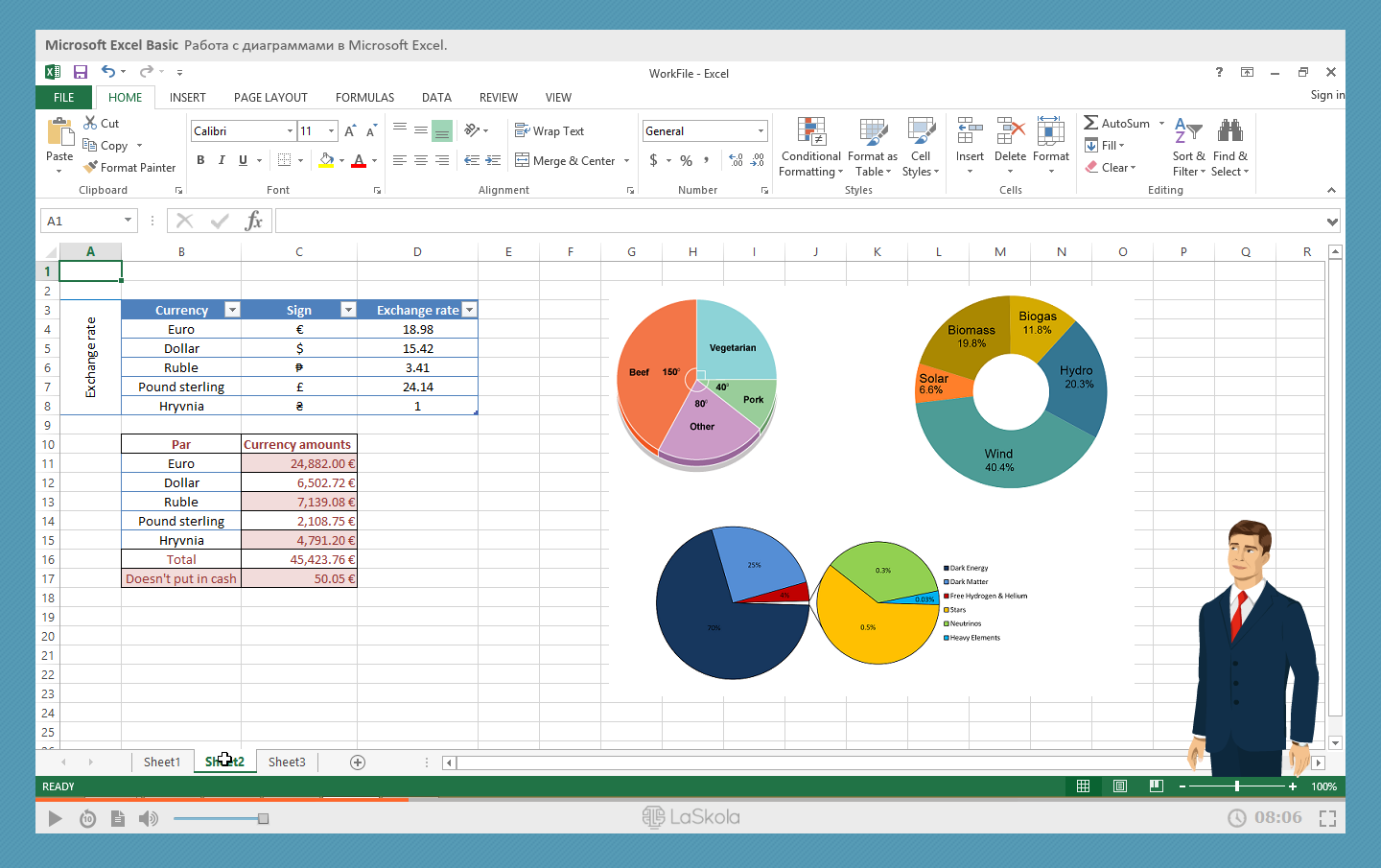Viewport: 1381px width, 868px height.
Task: Click the Format Painter brush icon
Action: pyautogui.click(x=90, y=168)
